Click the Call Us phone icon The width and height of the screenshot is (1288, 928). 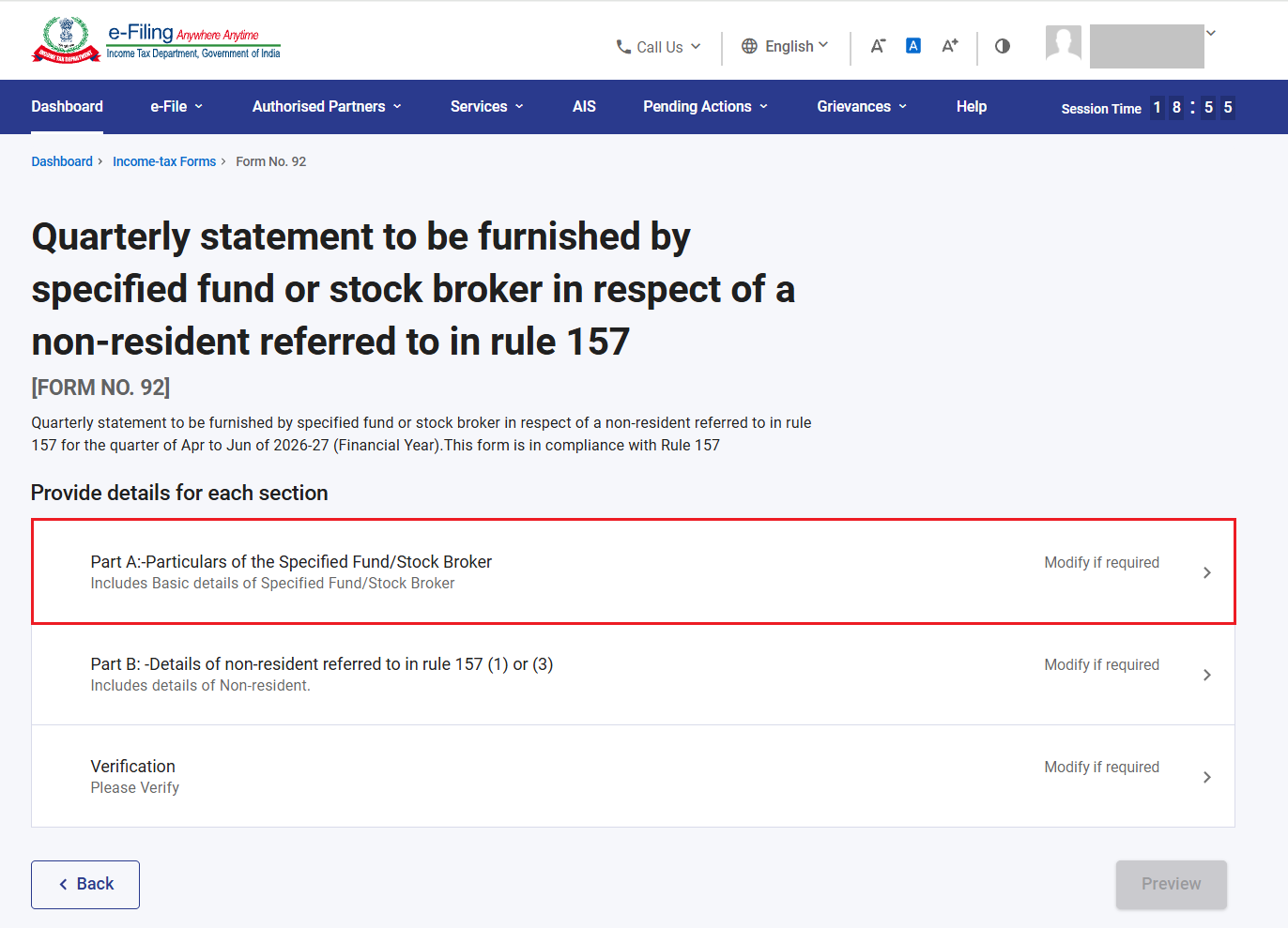click(623, 46)
